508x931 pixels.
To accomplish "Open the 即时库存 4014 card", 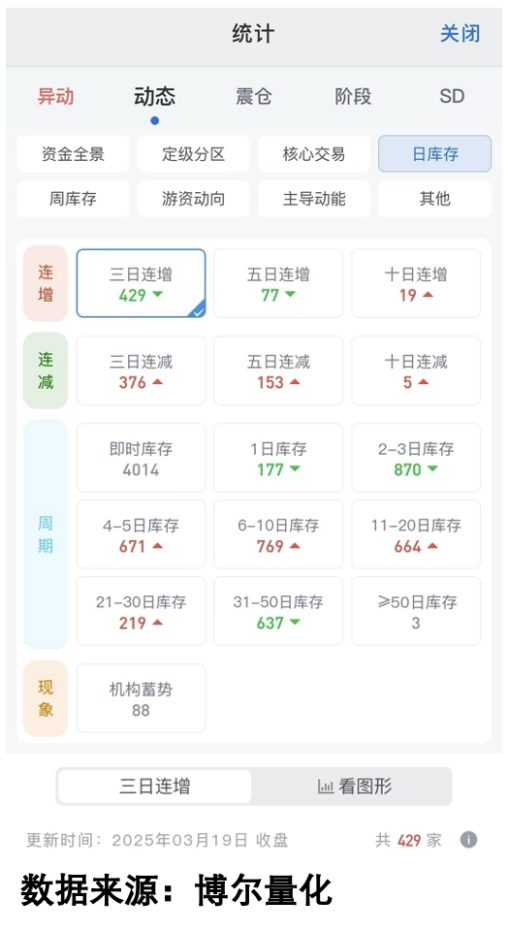I will (x=141, y=458).
